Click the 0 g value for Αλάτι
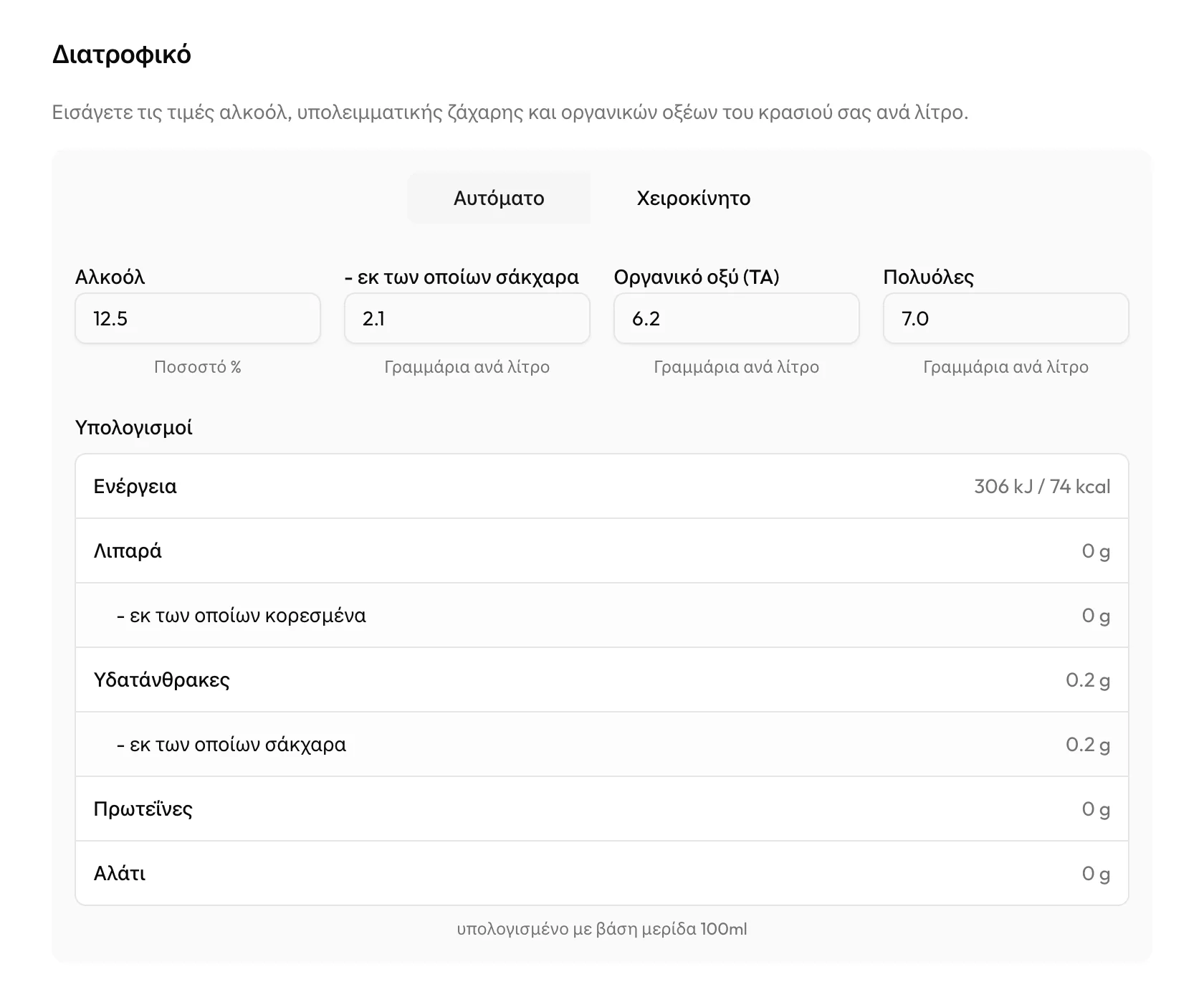The height and width of the screenshot is (982, 1204). pyautogui.click(x=1096, y=874)
